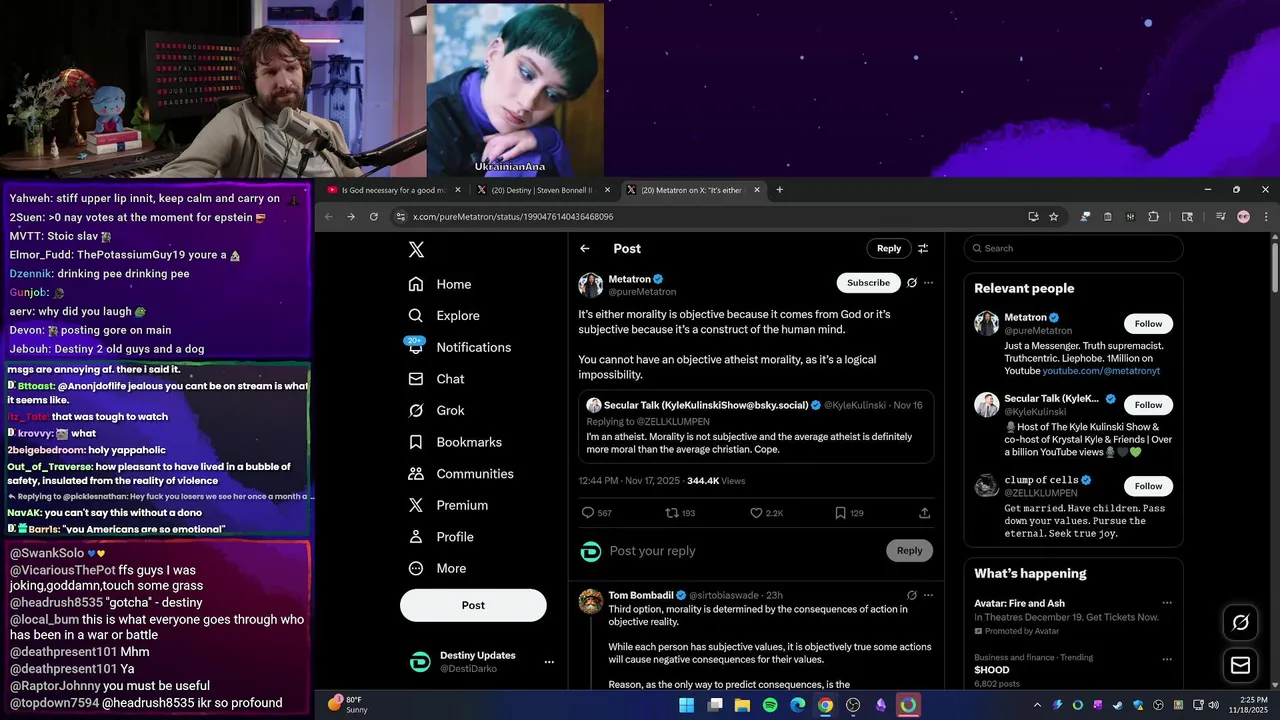Open the X logo home link
Viewport: 1280px width, 720px height.
pos(417,250)
